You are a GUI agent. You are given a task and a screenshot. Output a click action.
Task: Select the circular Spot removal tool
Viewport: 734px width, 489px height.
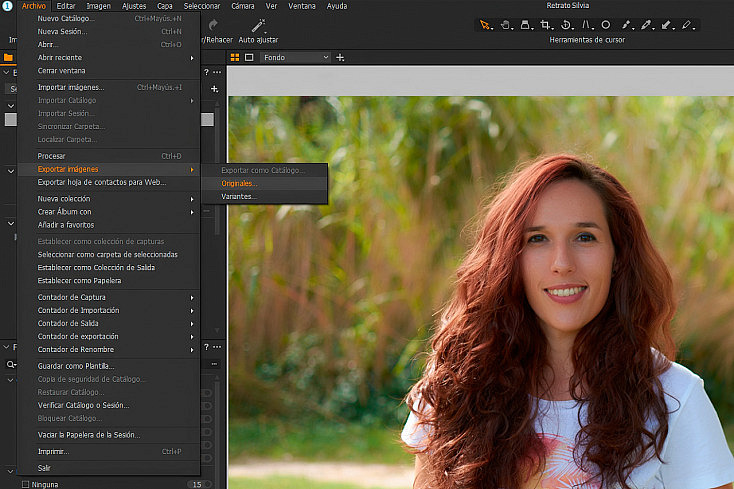point(606,25)
